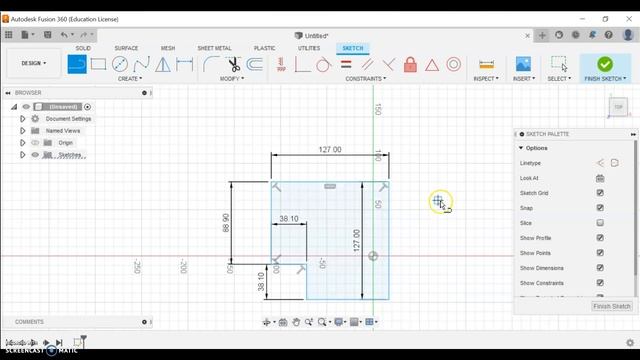Apply Concentric constraint
The image size is (640, 360).
point(453,64)
